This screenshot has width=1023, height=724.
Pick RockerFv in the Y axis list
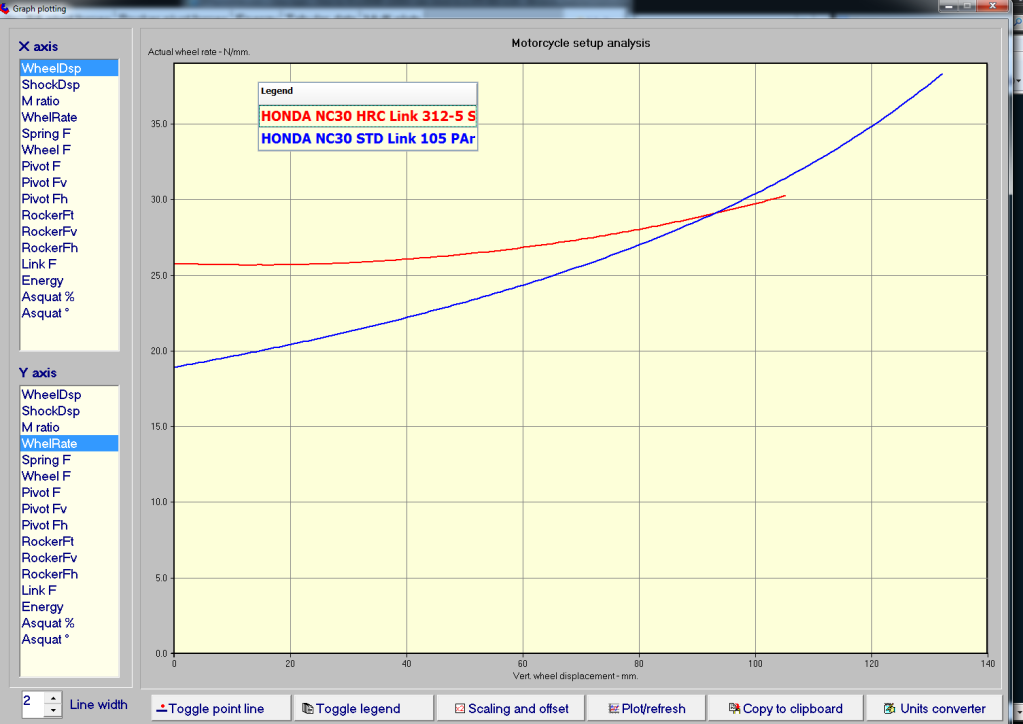coord(69,558)
